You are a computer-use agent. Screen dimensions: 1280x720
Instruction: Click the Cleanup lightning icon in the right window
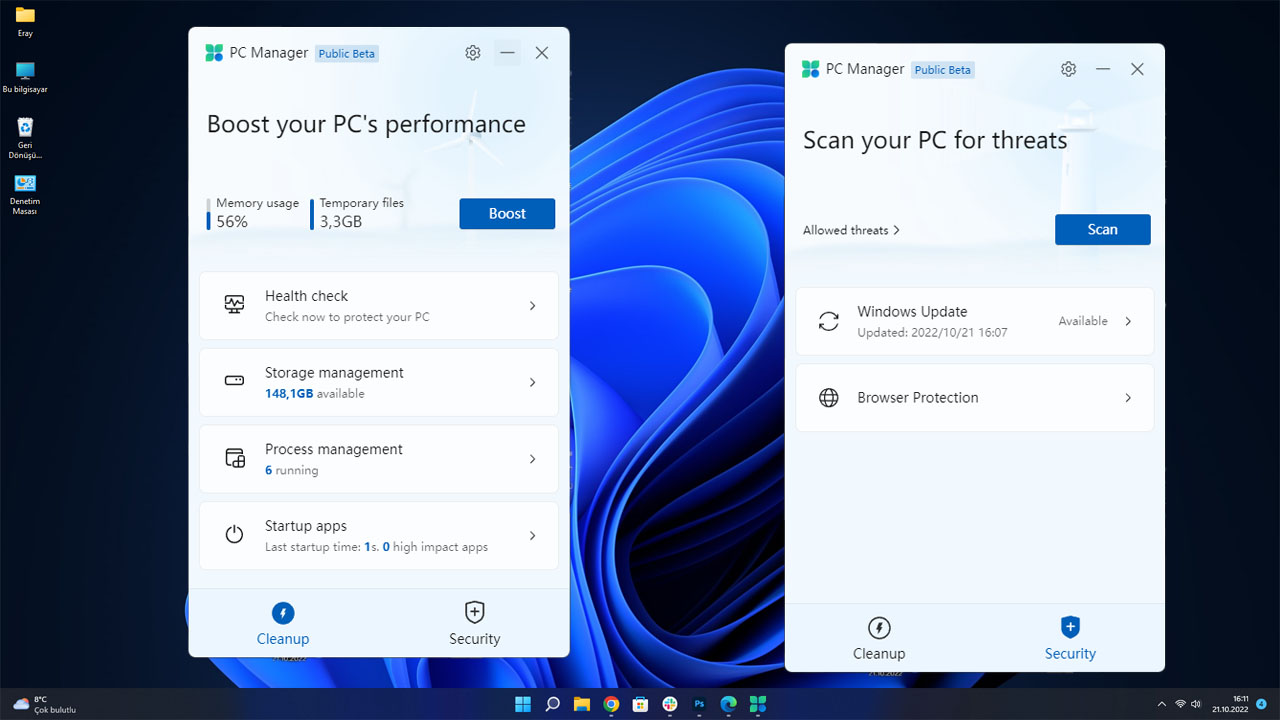pos(879,628)
